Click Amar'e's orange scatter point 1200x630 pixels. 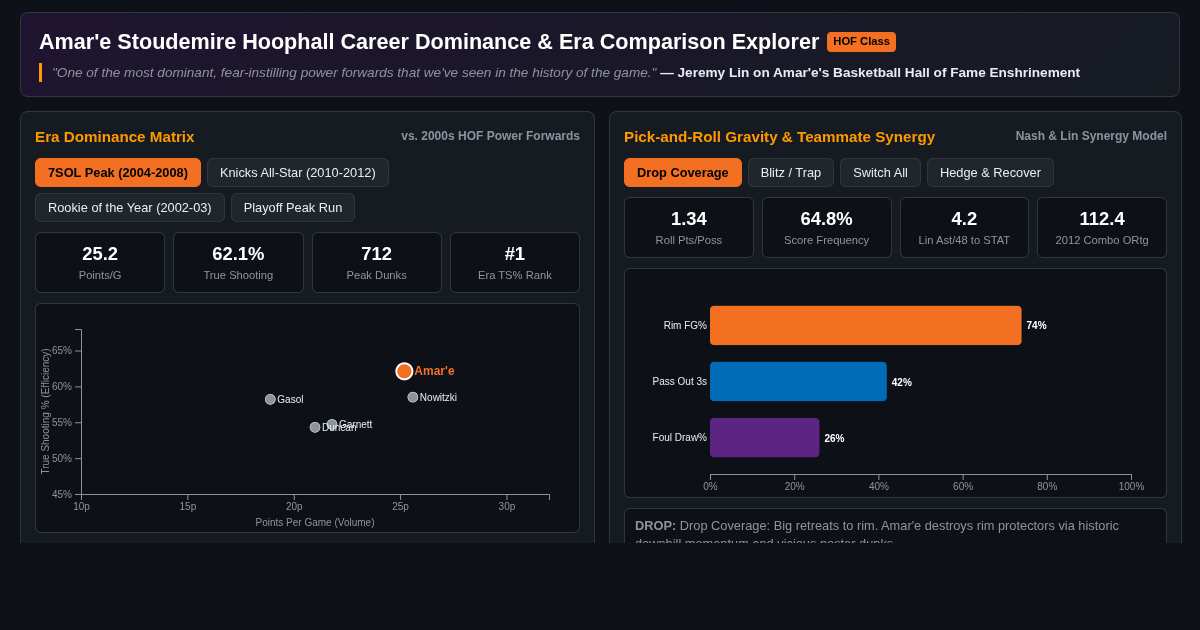click(x=404, y=371)
